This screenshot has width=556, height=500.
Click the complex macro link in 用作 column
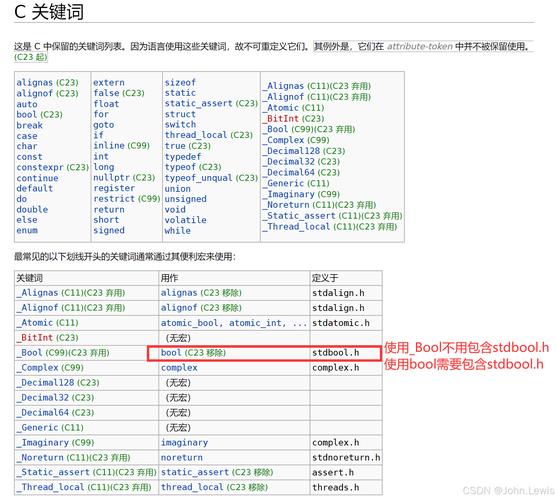tap(179, 368)
